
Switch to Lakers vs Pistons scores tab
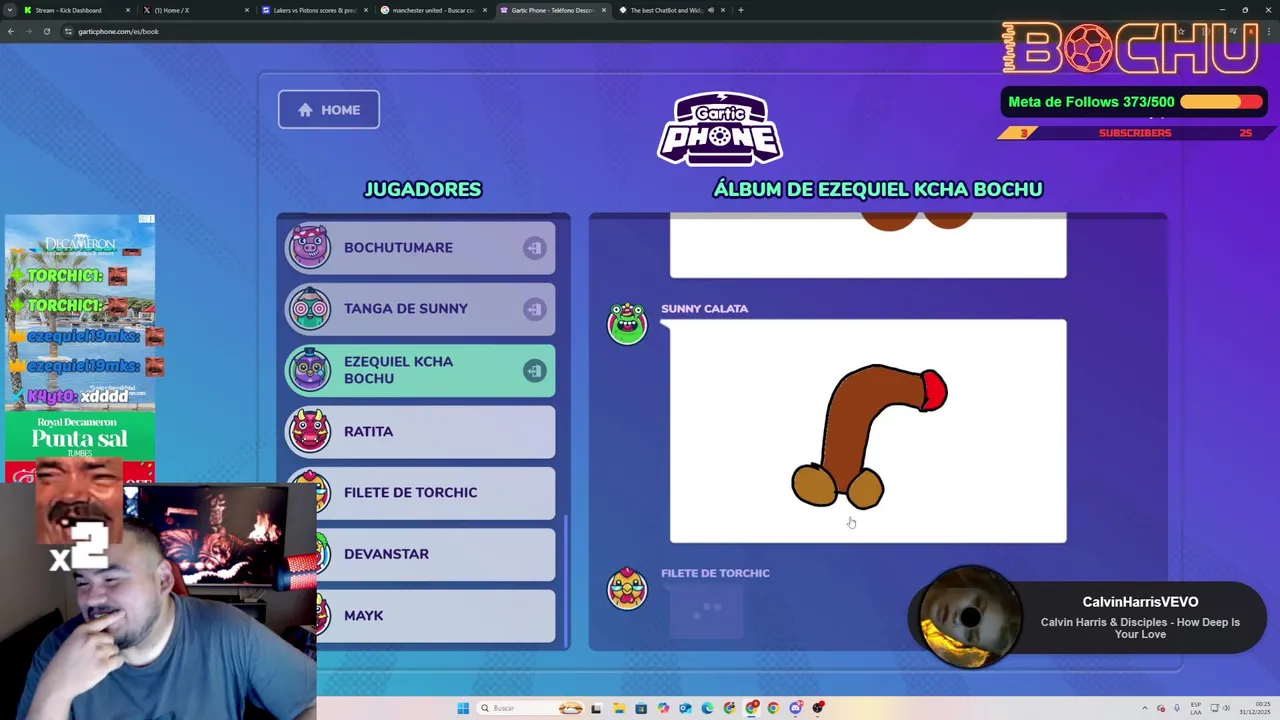tap(313, 10)
